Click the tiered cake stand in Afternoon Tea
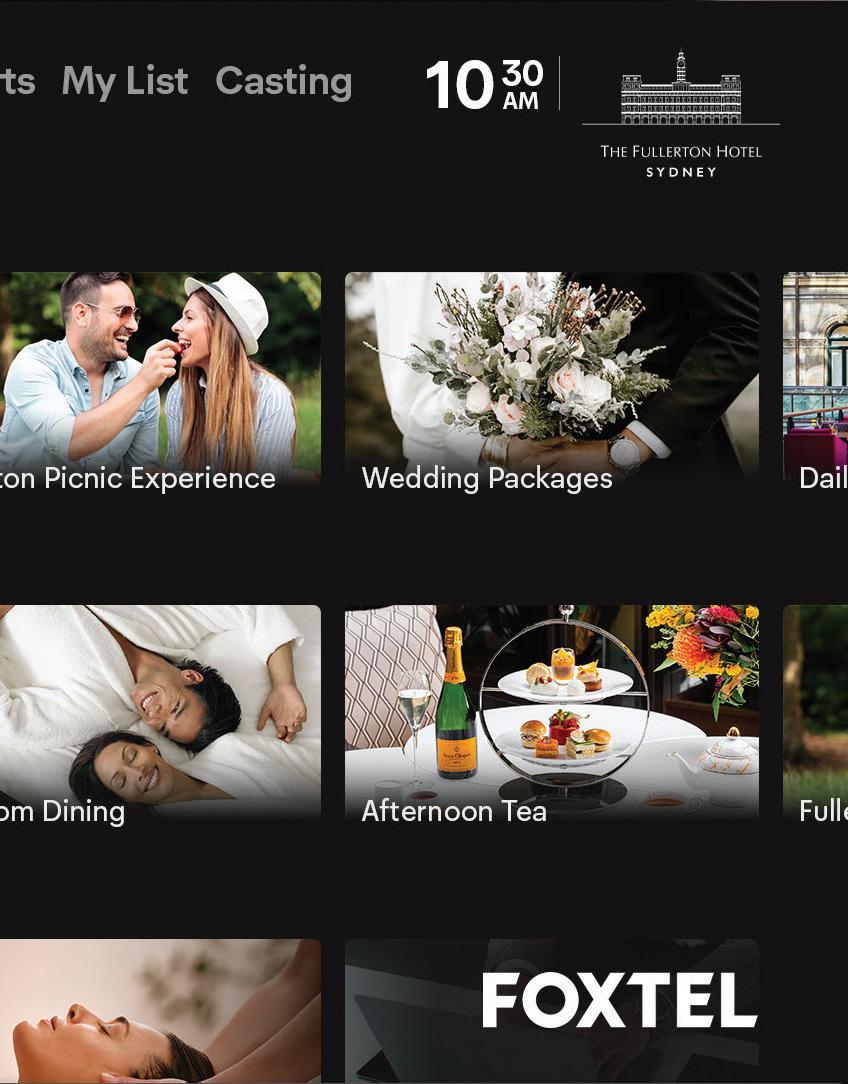Screen dimensions: 848x1084 (x=564, y=698)
